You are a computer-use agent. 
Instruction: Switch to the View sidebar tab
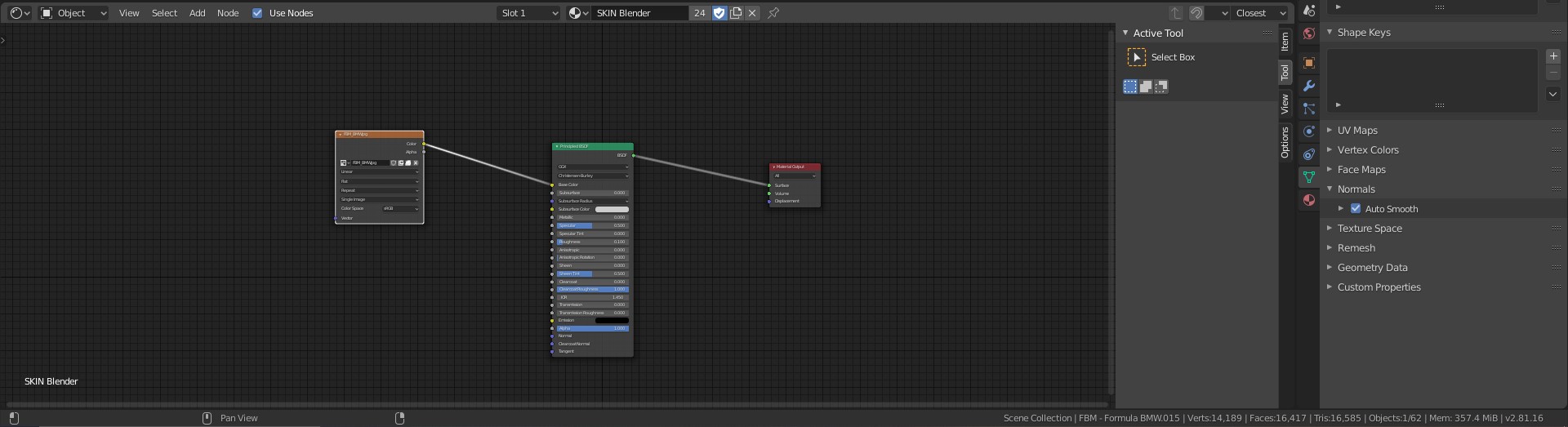[1285, 104]
